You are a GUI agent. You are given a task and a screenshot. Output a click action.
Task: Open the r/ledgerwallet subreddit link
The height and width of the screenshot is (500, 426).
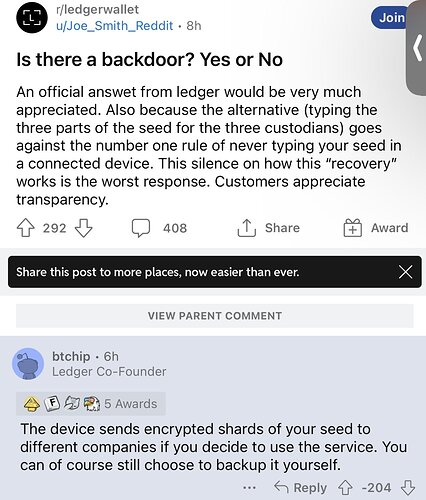[97, 9]
